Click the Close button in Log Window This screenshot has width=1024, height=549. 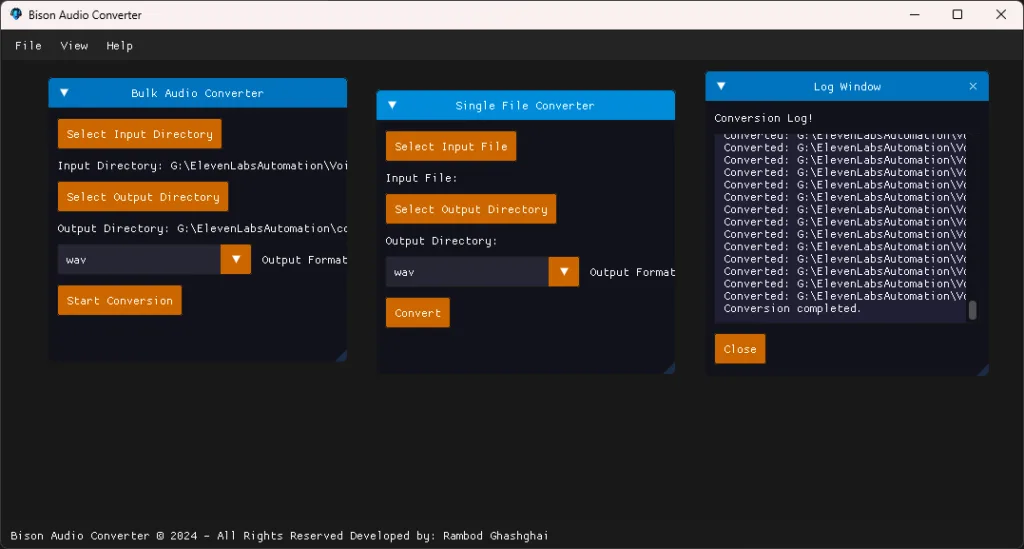click(740, 349)
